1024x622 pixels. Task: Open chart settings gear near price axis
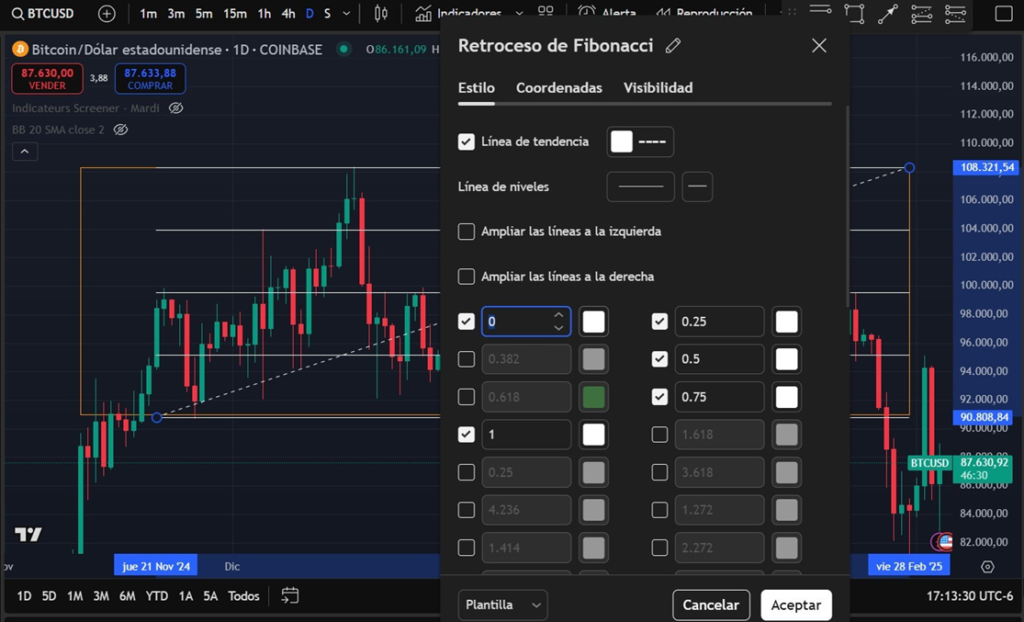click(x=987, y=566)
